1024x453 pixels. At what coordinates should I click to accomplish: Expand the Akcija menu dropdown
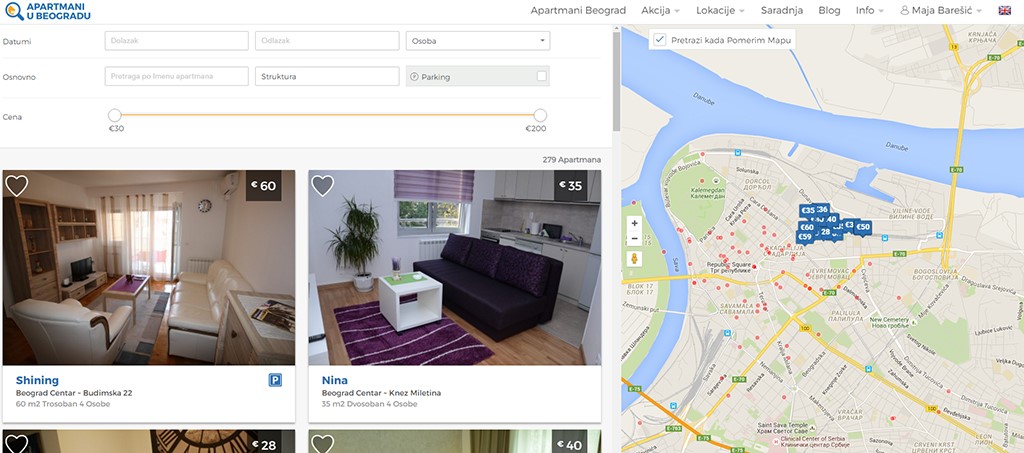tap(660, 10)
